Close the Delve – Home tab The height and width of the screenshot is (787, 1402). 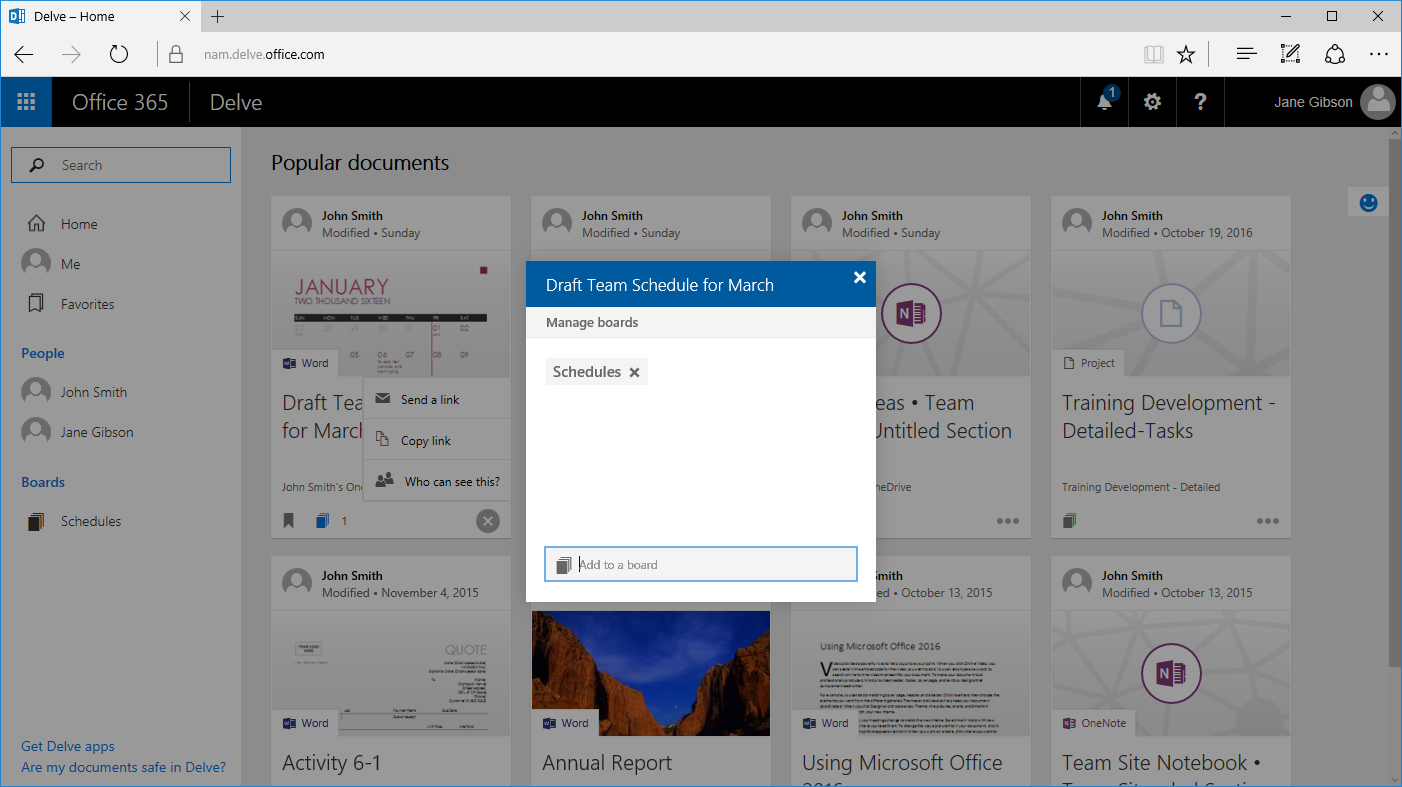(185, 16)
